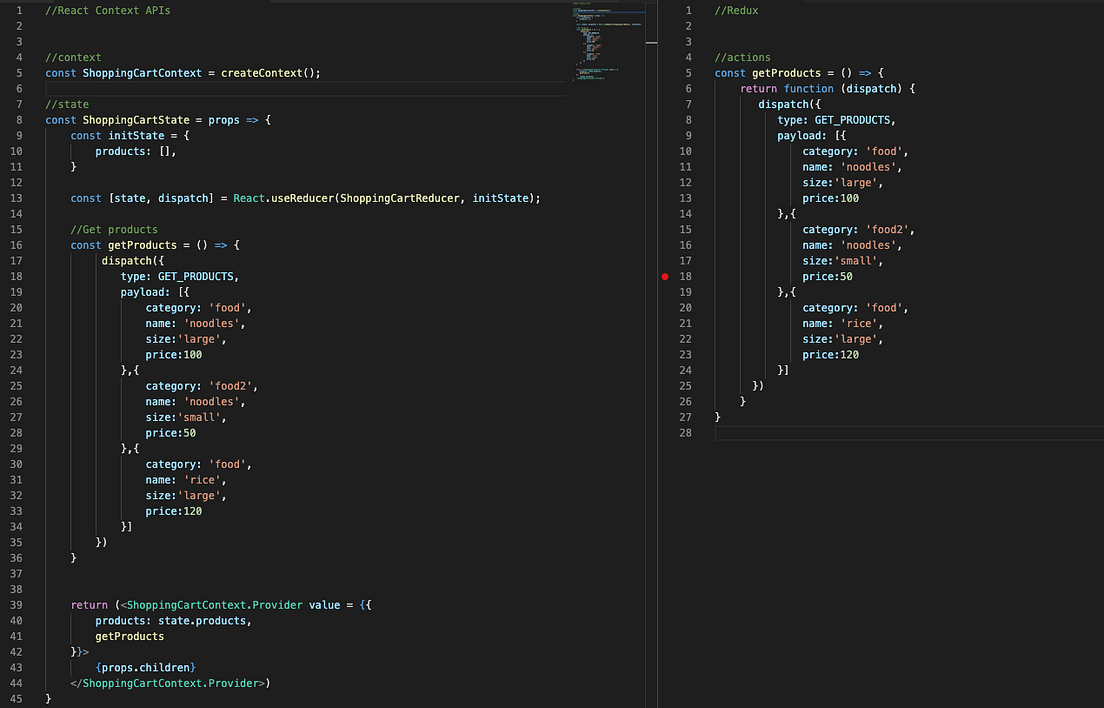Image resolution: width=1104 pixels, height=708 pixels.
Task: Toggle the breakpoint on line 18 right file
Action: (665, 276)
